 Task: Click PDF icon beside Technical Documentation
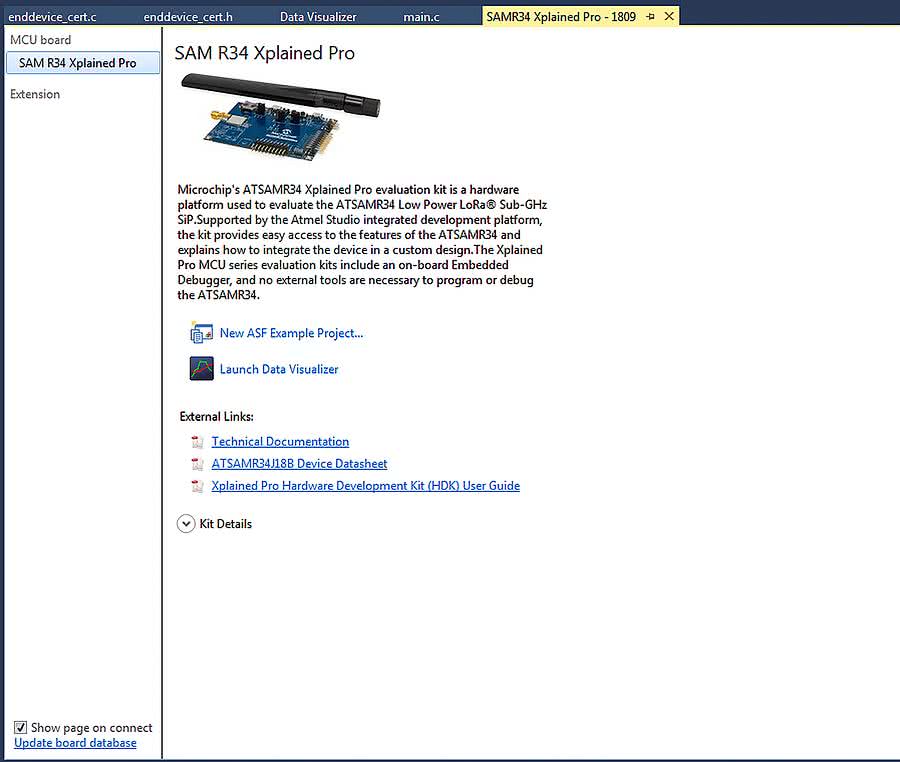coord(197,442)
